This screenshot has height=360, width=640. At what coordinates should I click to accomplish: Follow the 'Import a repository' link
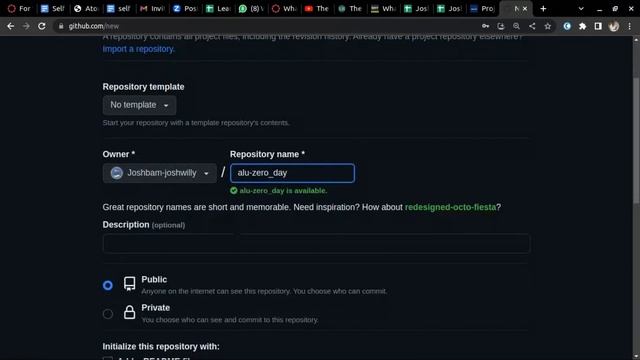[138, 49]
